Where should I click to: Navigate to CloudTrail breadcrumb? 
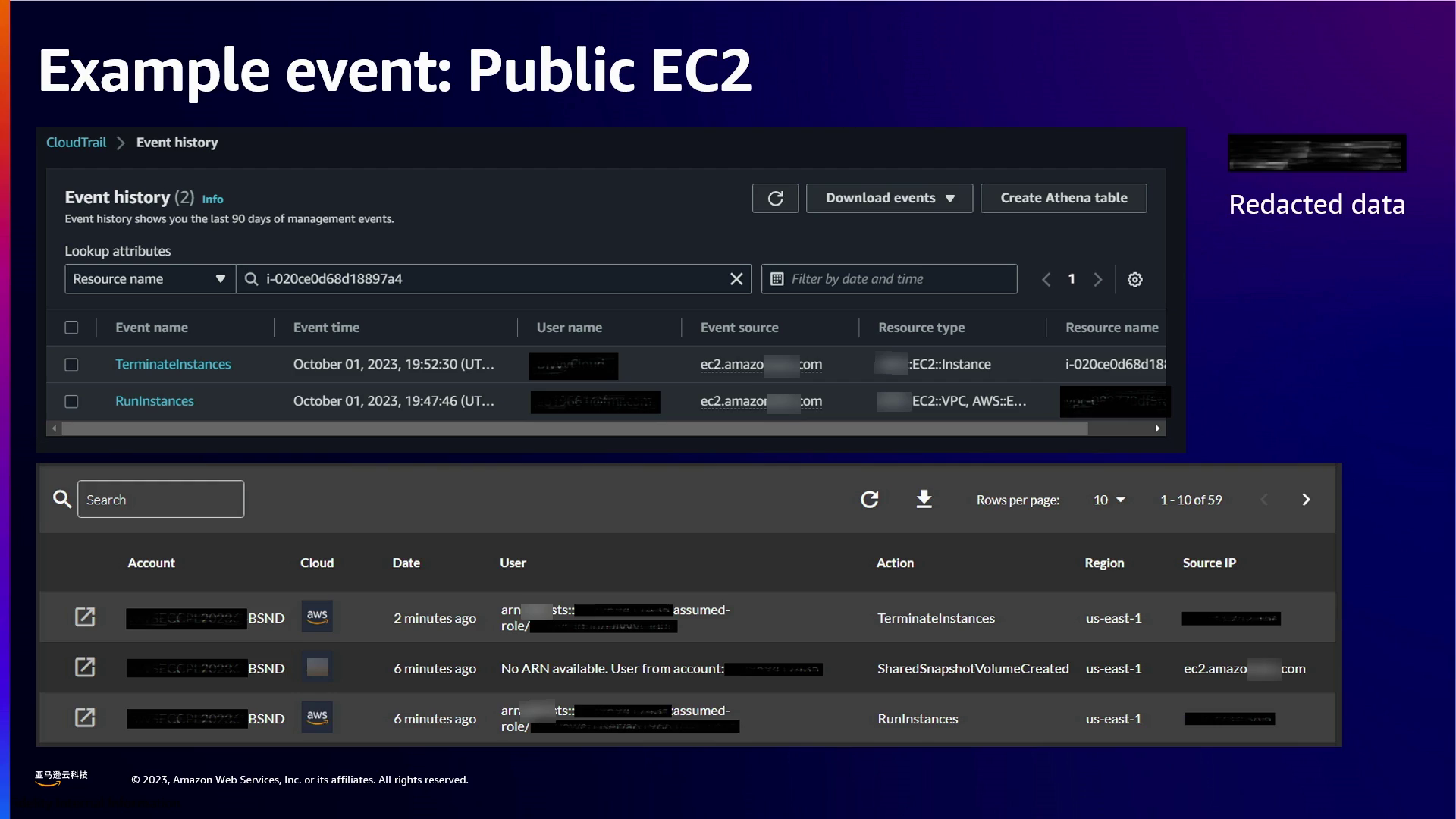76,143
